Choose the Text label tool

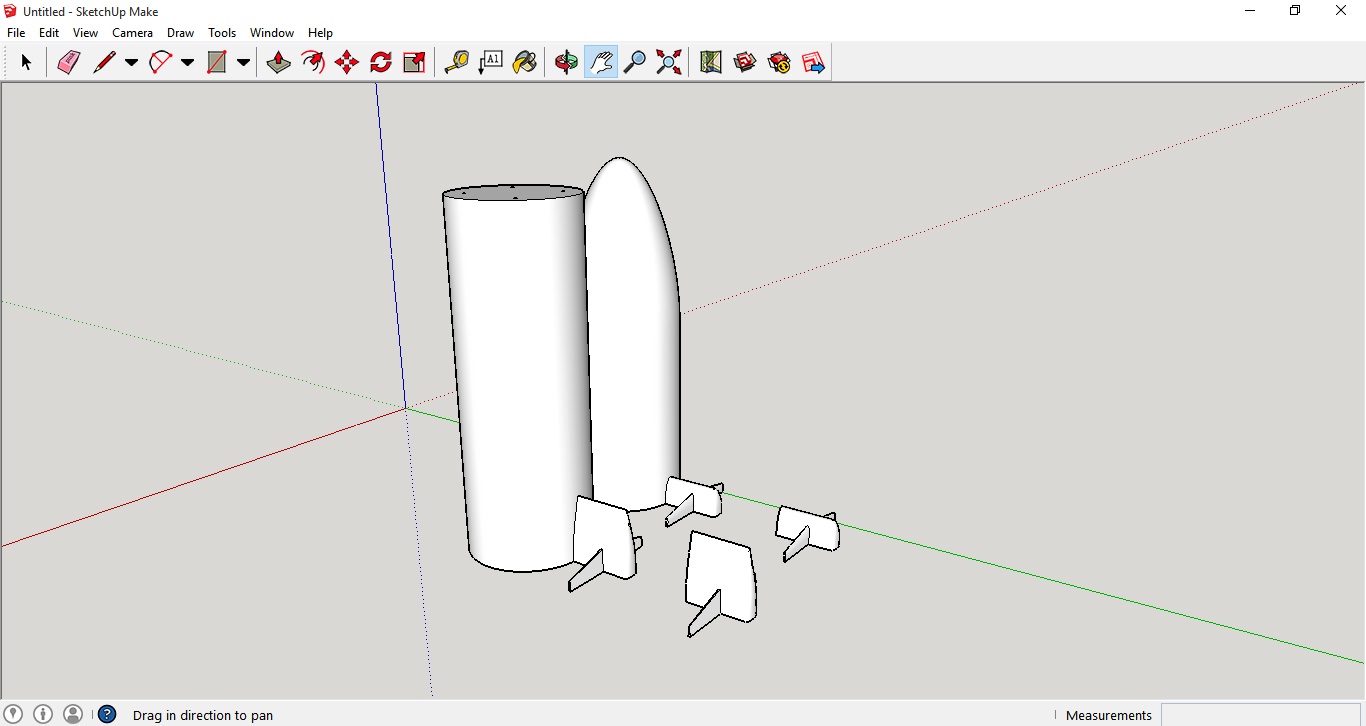[491, 63]
